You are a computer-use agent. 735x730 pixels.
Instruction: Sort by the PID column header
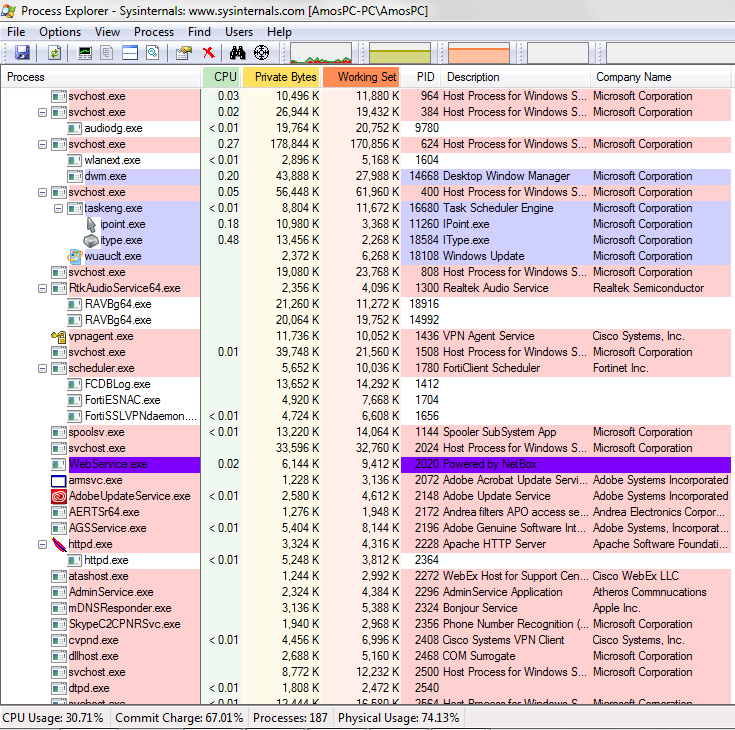(421, 77)
